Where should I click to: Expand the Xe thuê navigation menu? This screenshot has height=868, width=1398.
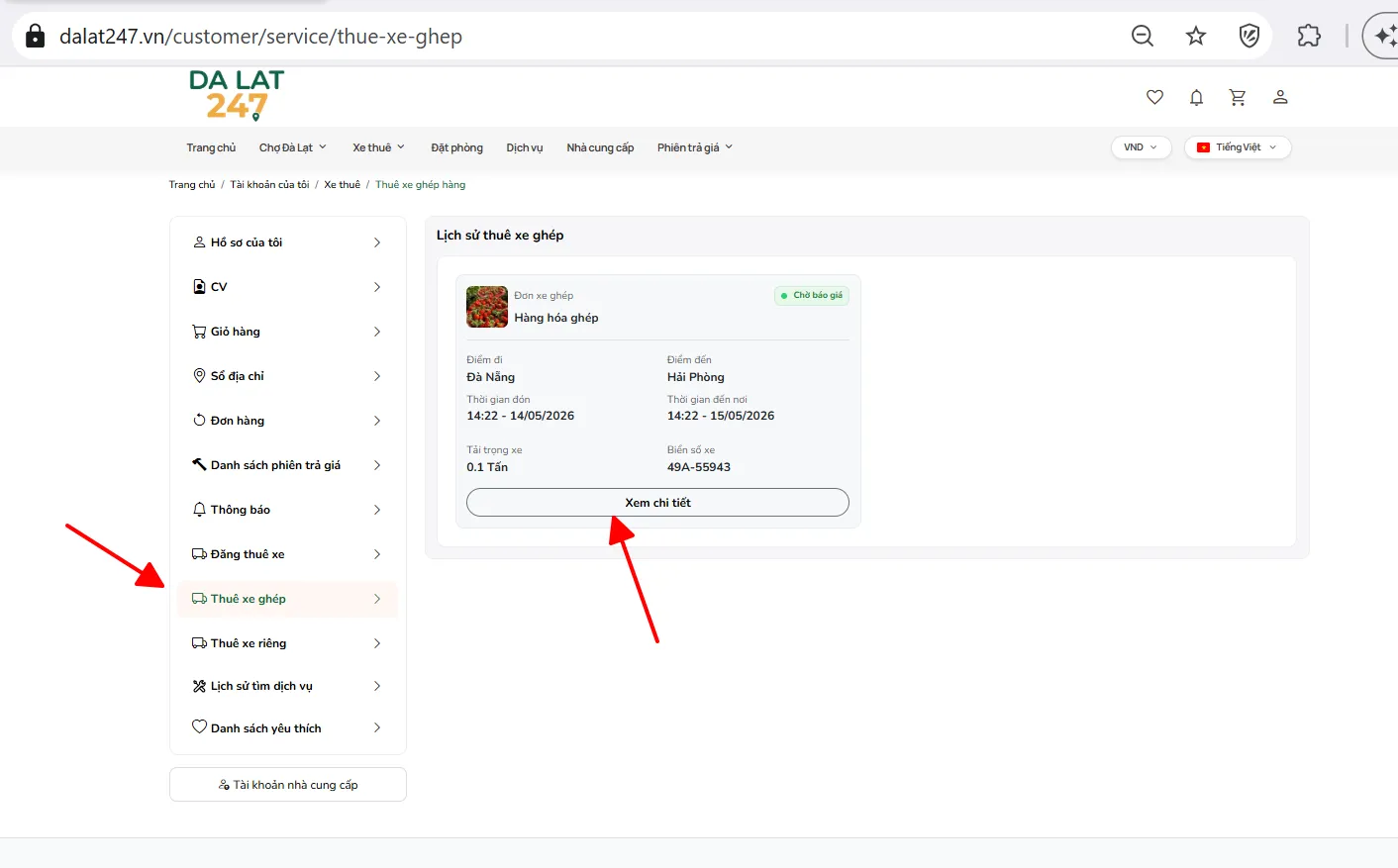click(379, 147)
